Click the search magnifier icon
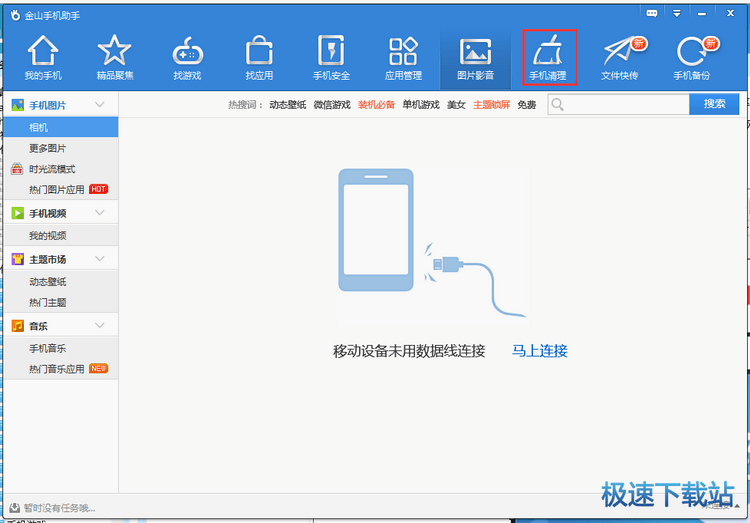 click(557, 104)
